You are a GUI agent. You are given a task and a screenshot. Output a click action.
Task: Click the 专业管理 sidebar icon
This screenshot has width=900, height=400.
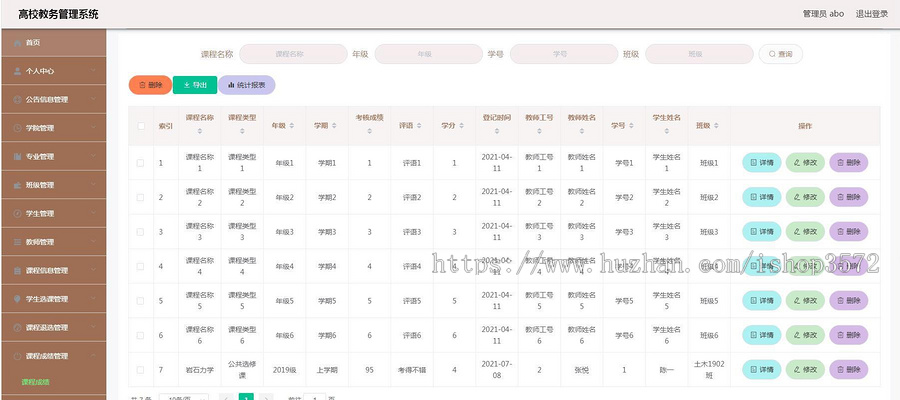(17, 157)
